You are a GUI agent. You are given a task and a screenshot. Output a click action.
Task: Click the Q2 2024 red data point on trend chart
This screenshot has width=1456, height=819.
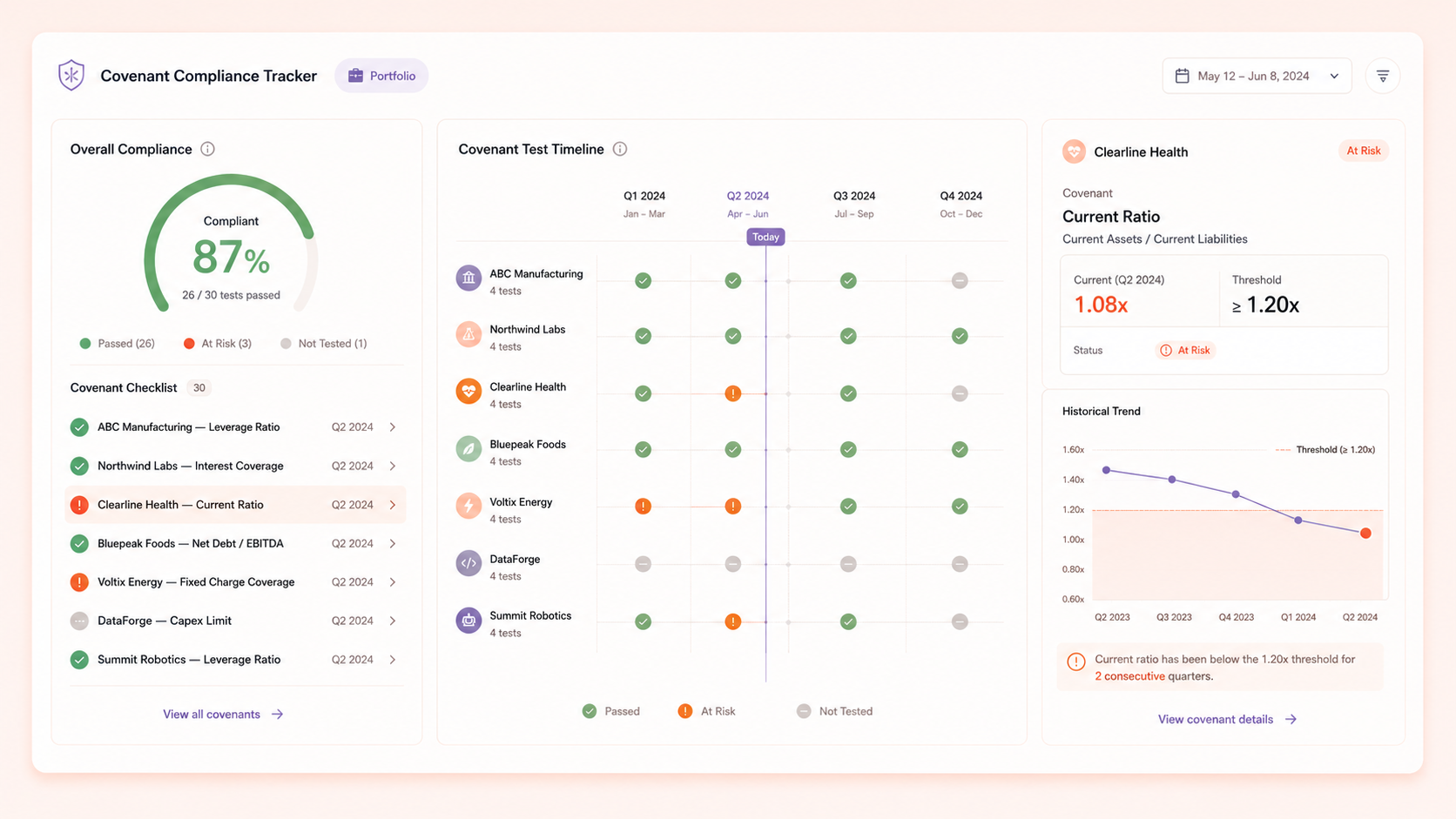tap(1365, 534)
